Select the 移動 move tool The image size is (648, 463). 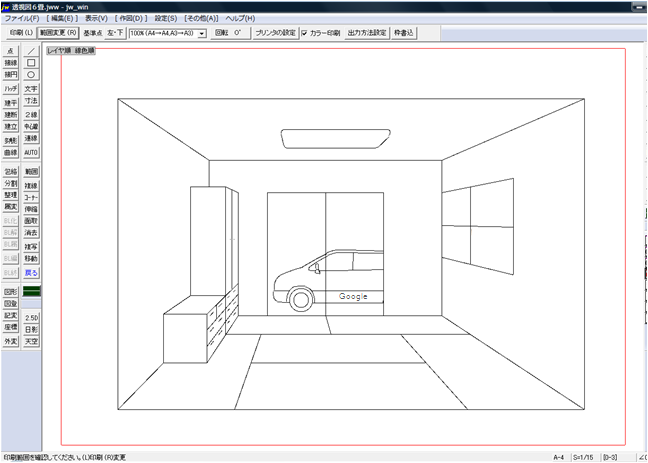[x=32, y=259]
